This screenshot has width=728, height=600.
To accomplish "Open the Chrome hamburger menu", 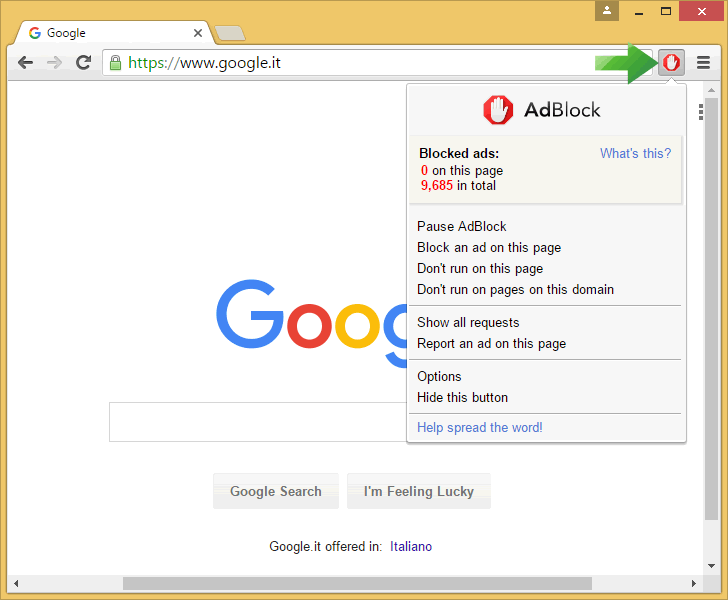I will 703,62.
